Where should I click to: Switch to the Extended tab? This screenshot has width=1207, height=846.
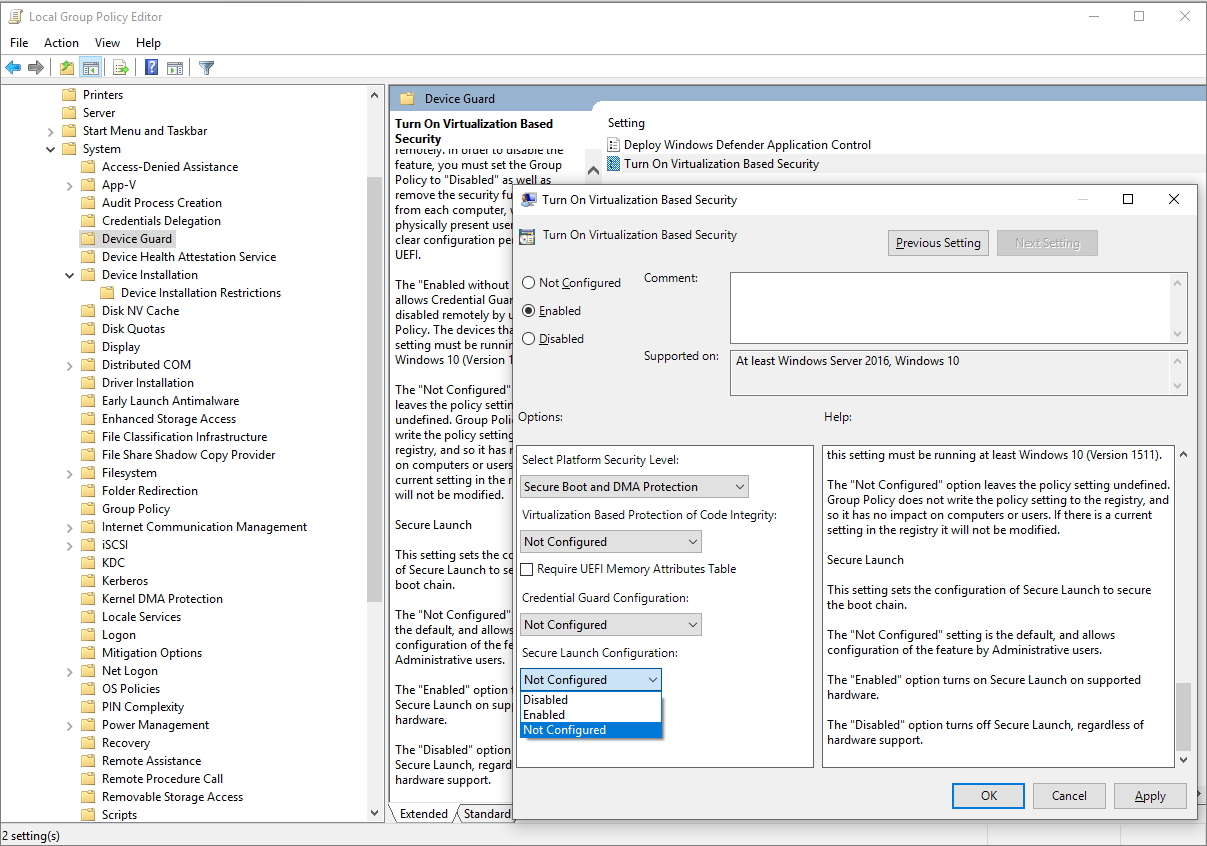pyautogui.click(x=423, y=814)
